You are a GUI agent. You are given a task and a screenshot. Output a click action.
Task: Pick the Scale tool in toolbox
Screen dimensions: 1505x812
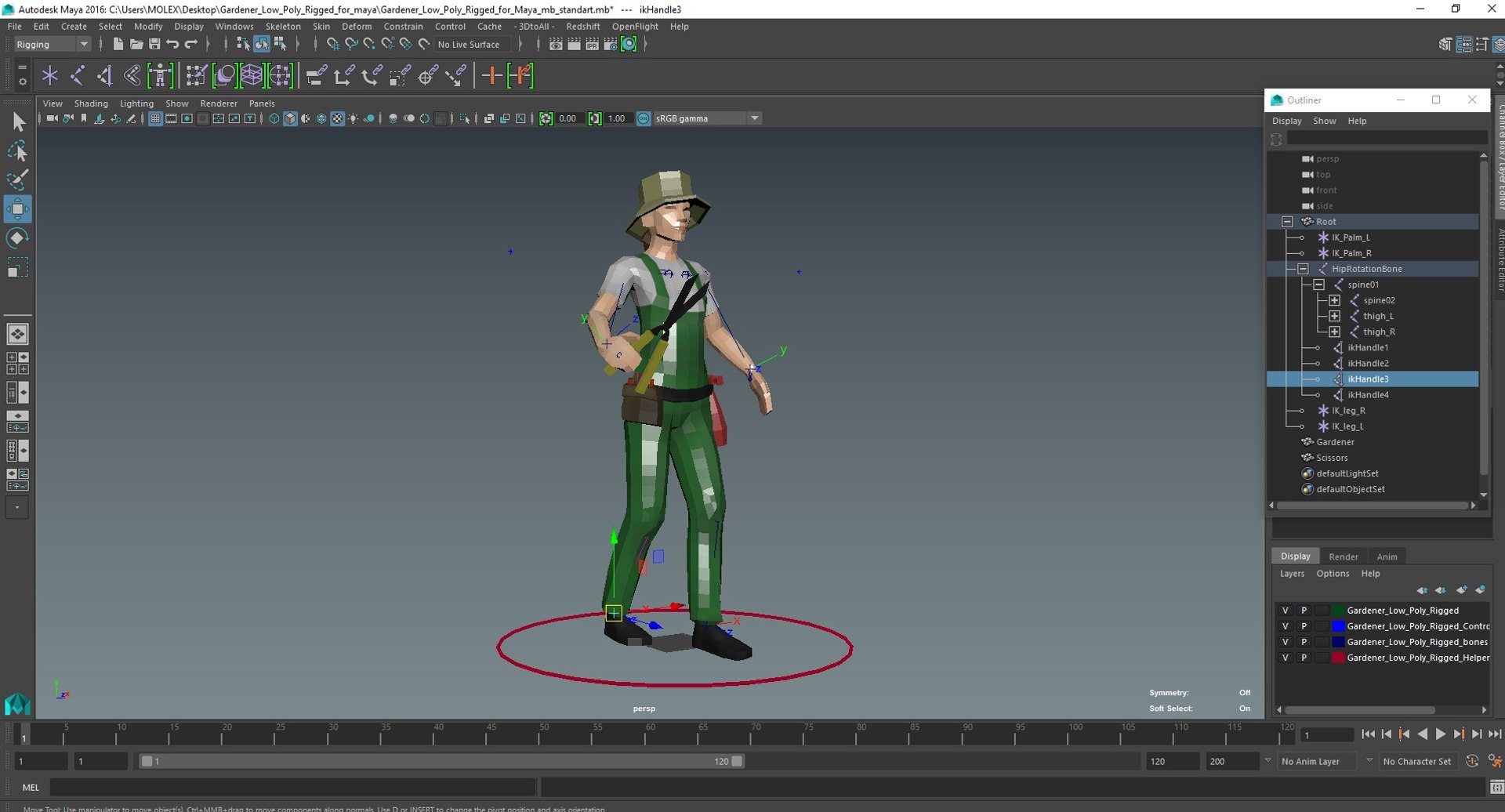pyautogui.click(x=18, y=268)
